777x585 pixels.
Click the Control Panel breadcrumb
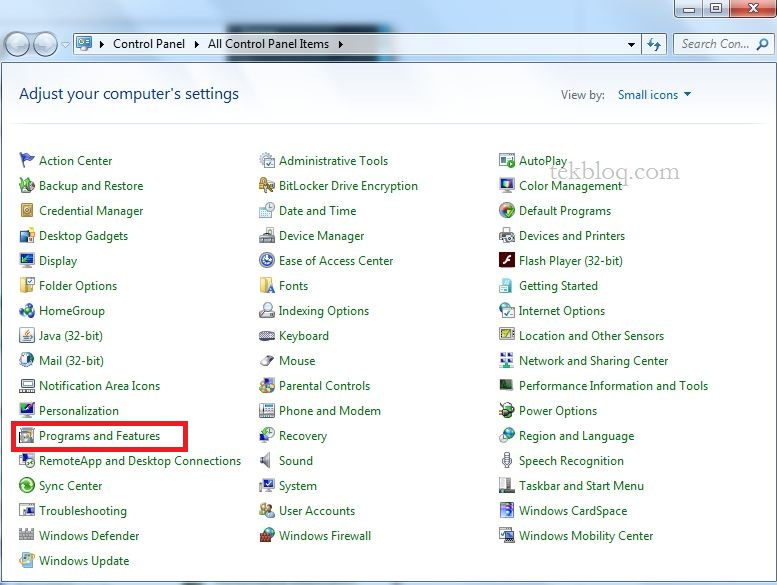point(149,44)
